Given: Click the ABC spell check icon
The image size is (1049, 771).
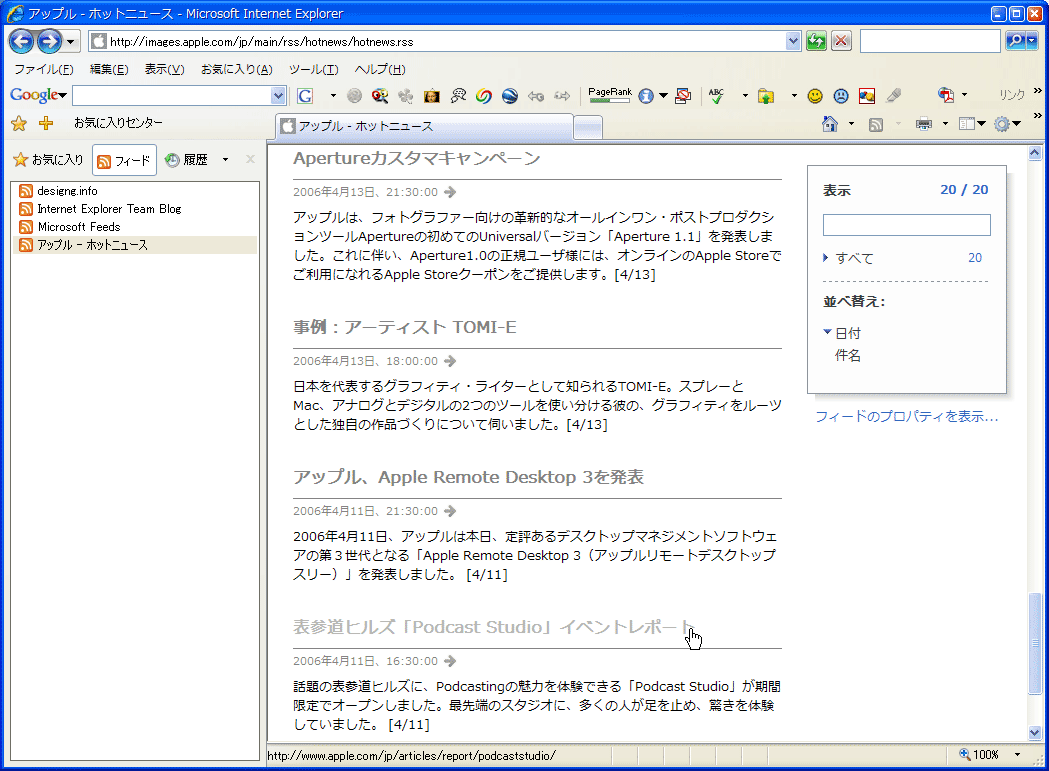Looking at the screenshot, I should [717, 96].
